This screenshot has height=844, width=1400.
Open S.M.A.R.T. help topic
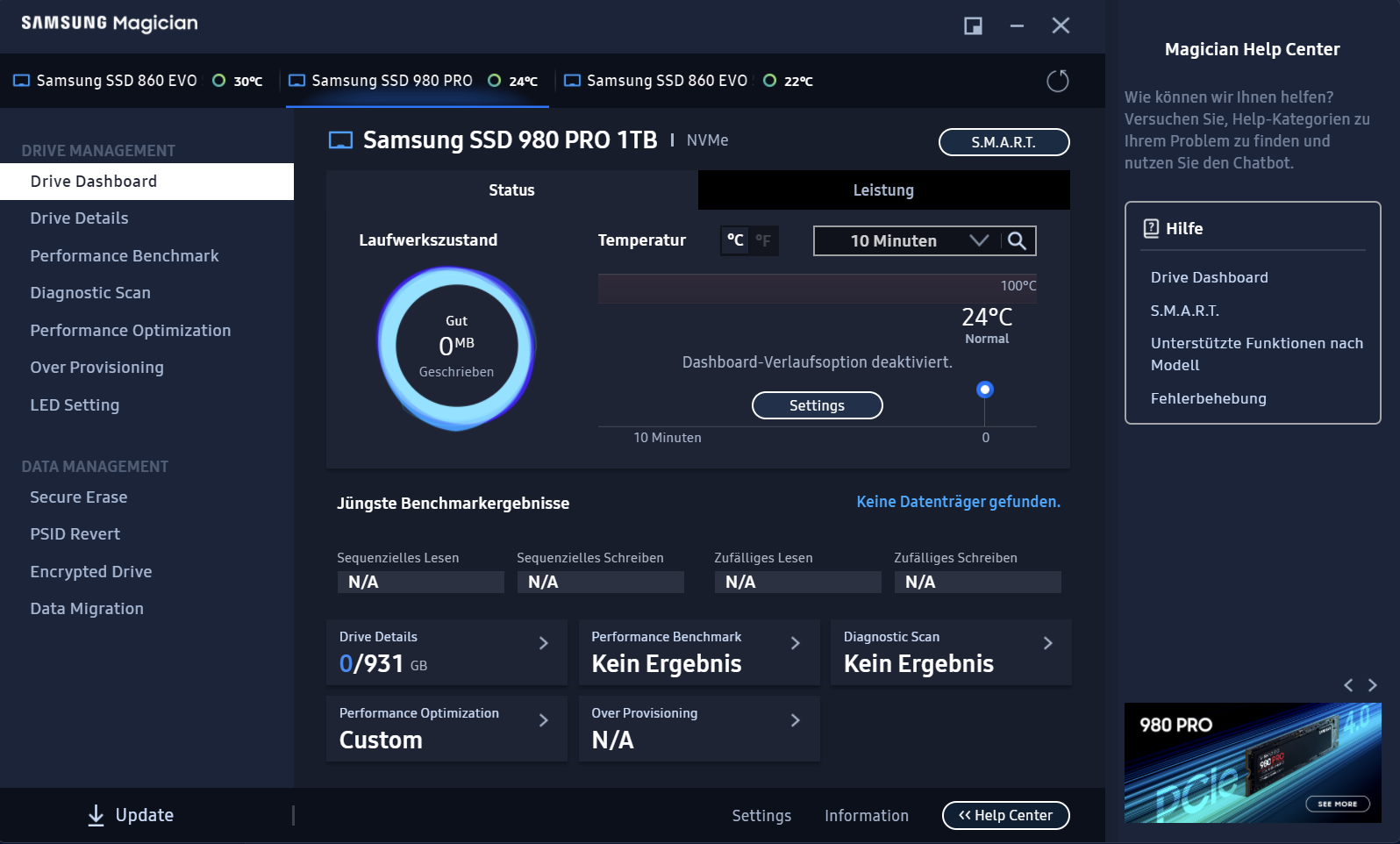1184,311
